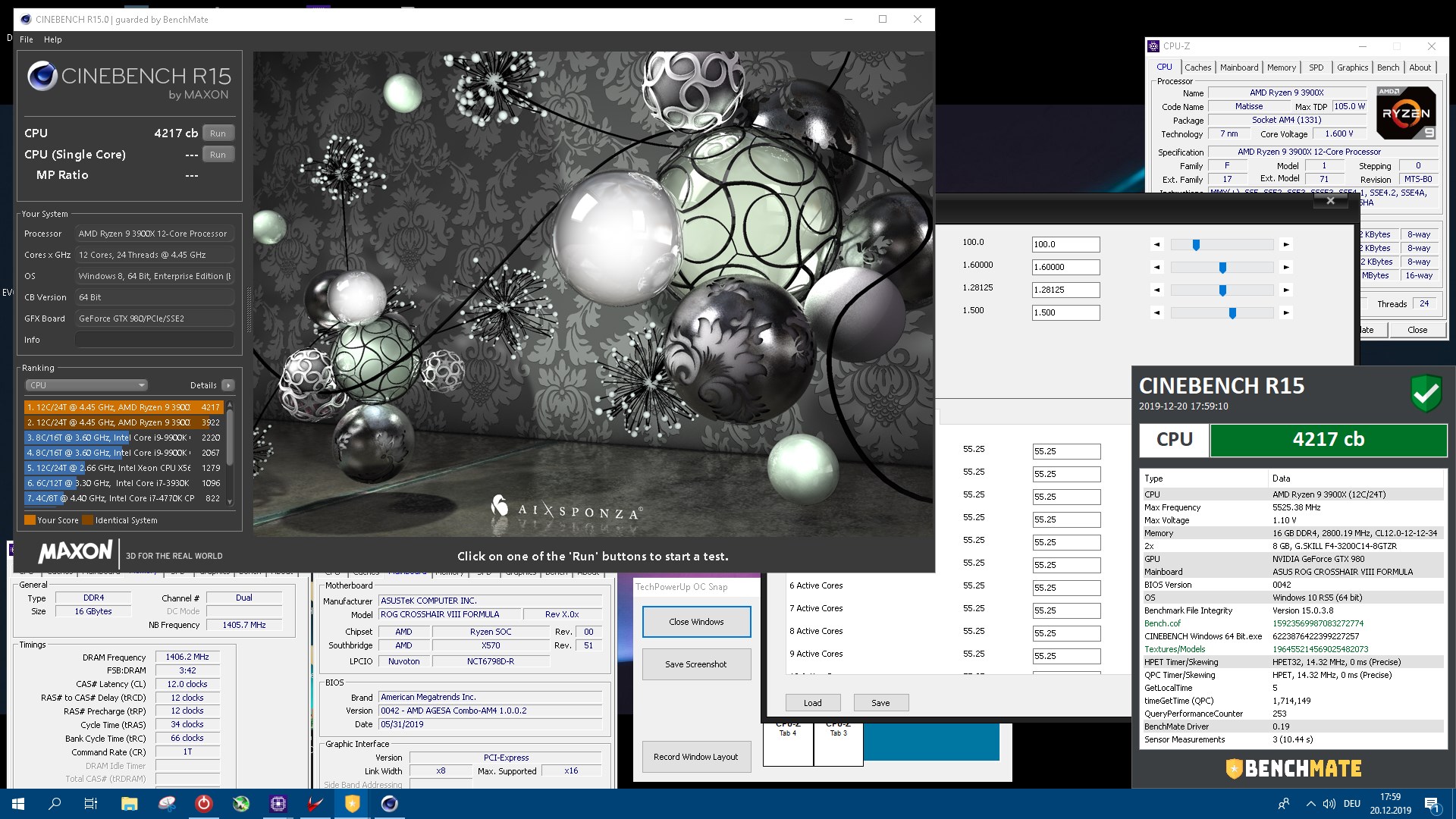Switch to Caches tab in CPU-Z
Screen dimensions: 1456x819
click(x=1198, y=67)
